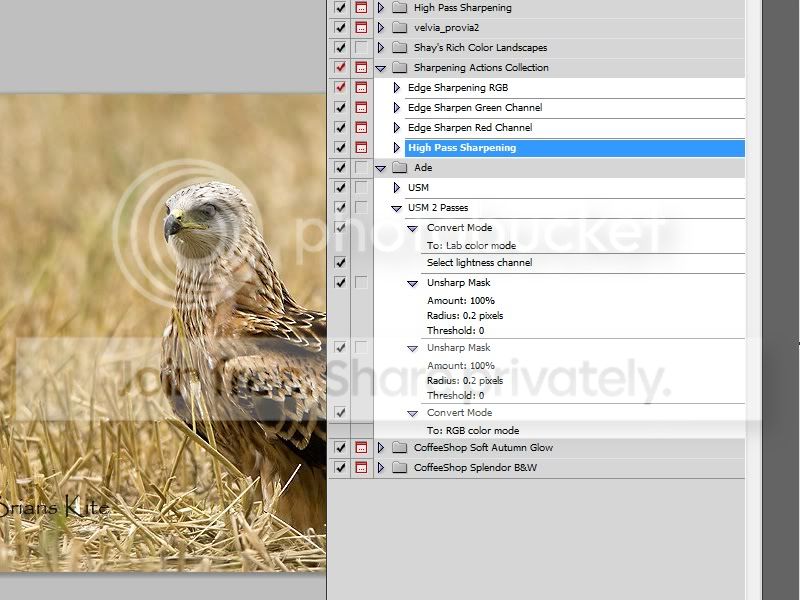Image resolution: width=800 pixels, height=600 pixels.
Task: Toggle dialog icon for Edge Sharpening RGB
Action: tap(361, 88)
